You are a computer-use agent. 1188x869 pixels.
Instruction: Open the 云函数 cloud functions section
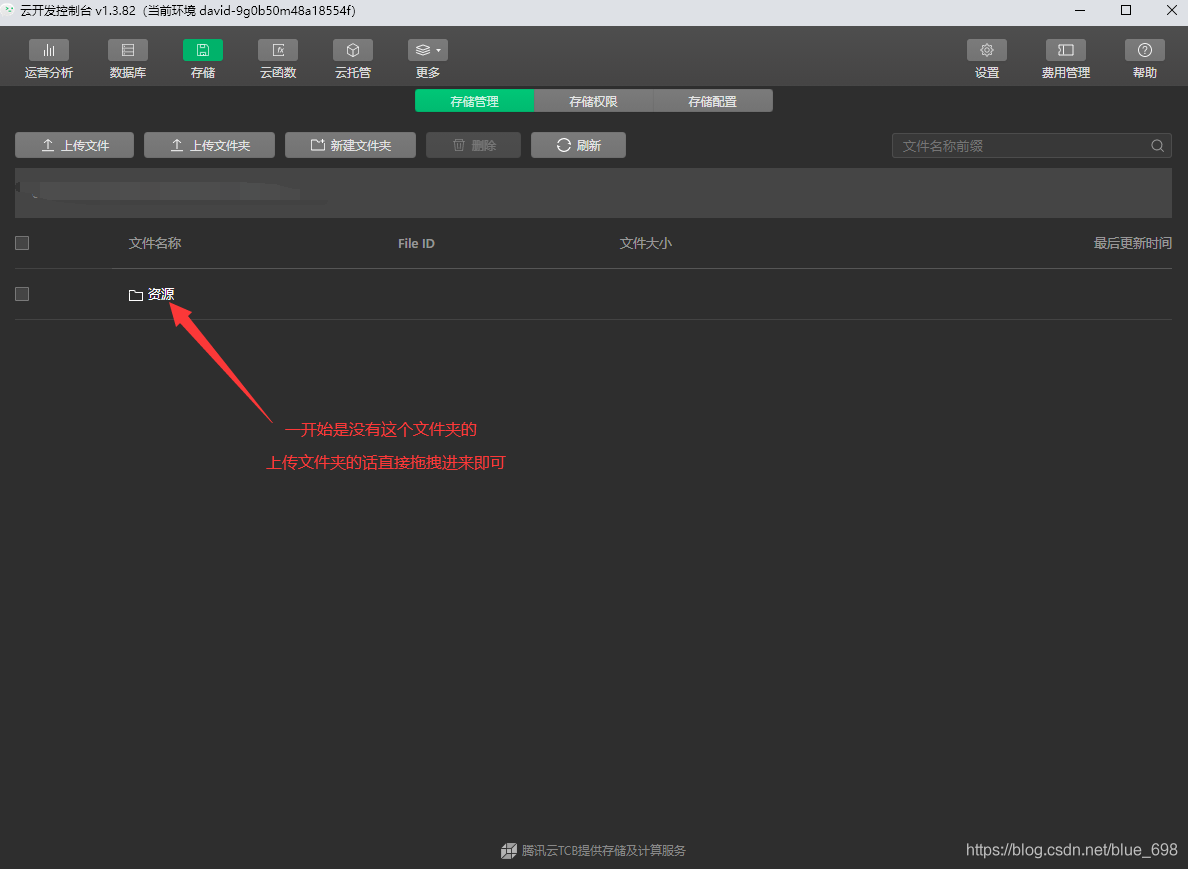277,60
